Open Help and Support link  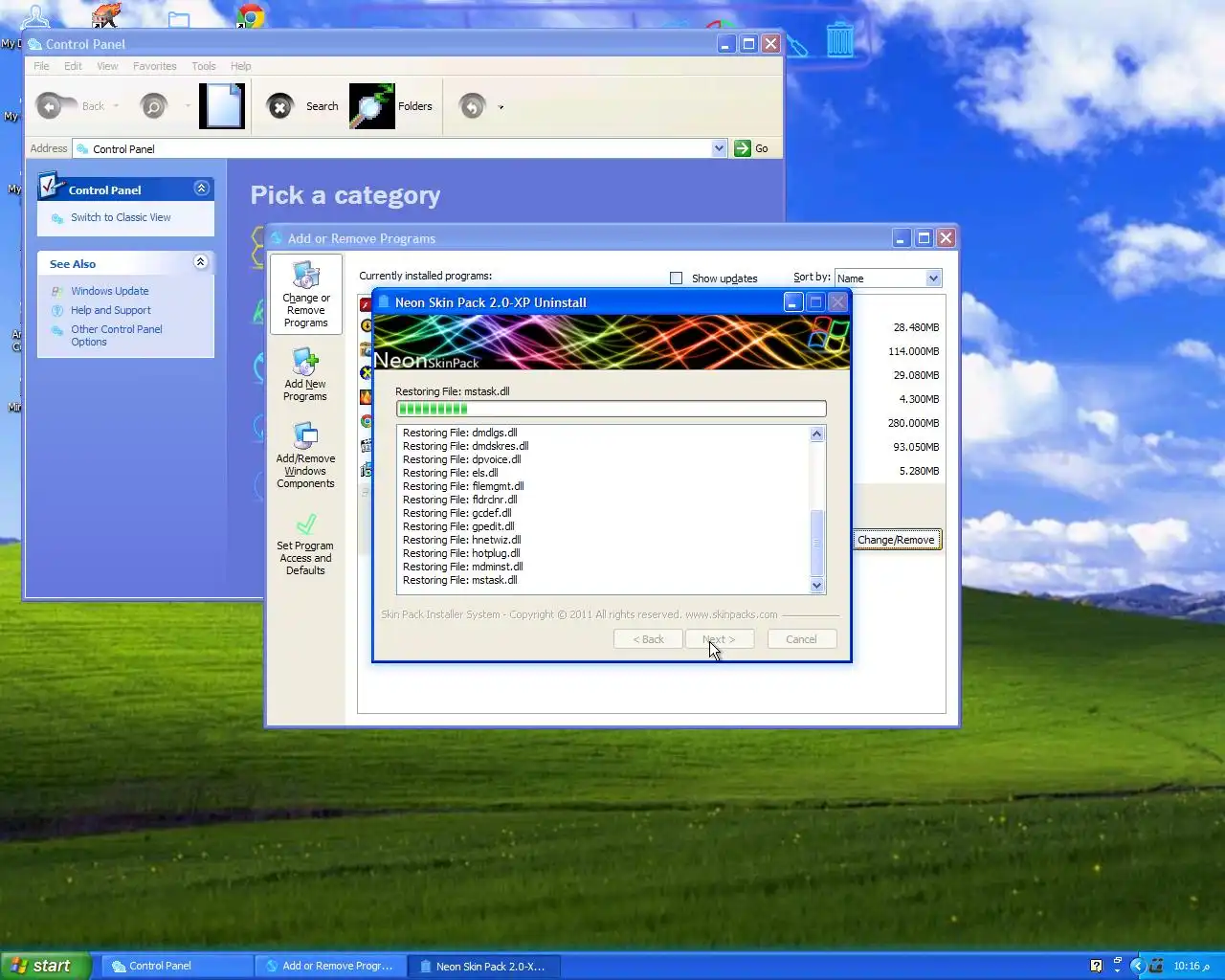[x=110, y=310]
